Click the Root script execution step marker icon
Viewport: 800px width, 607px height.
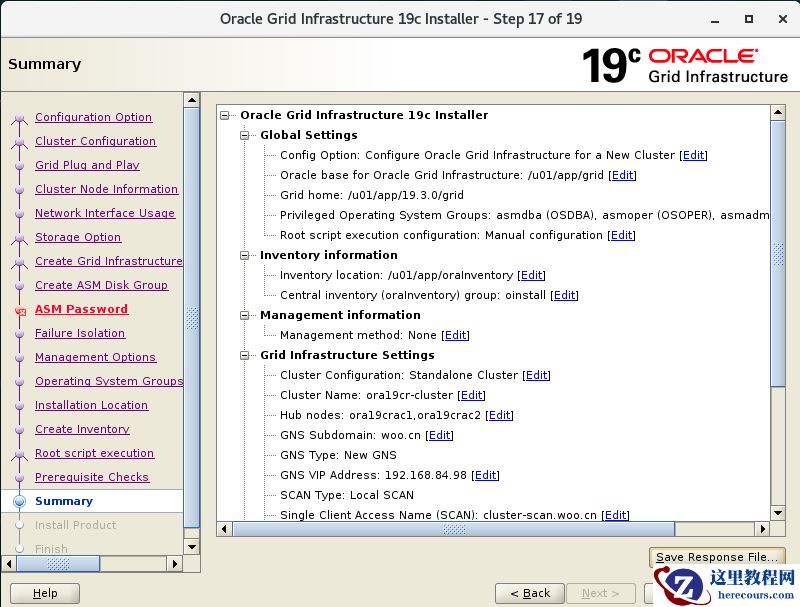(19, 454)
